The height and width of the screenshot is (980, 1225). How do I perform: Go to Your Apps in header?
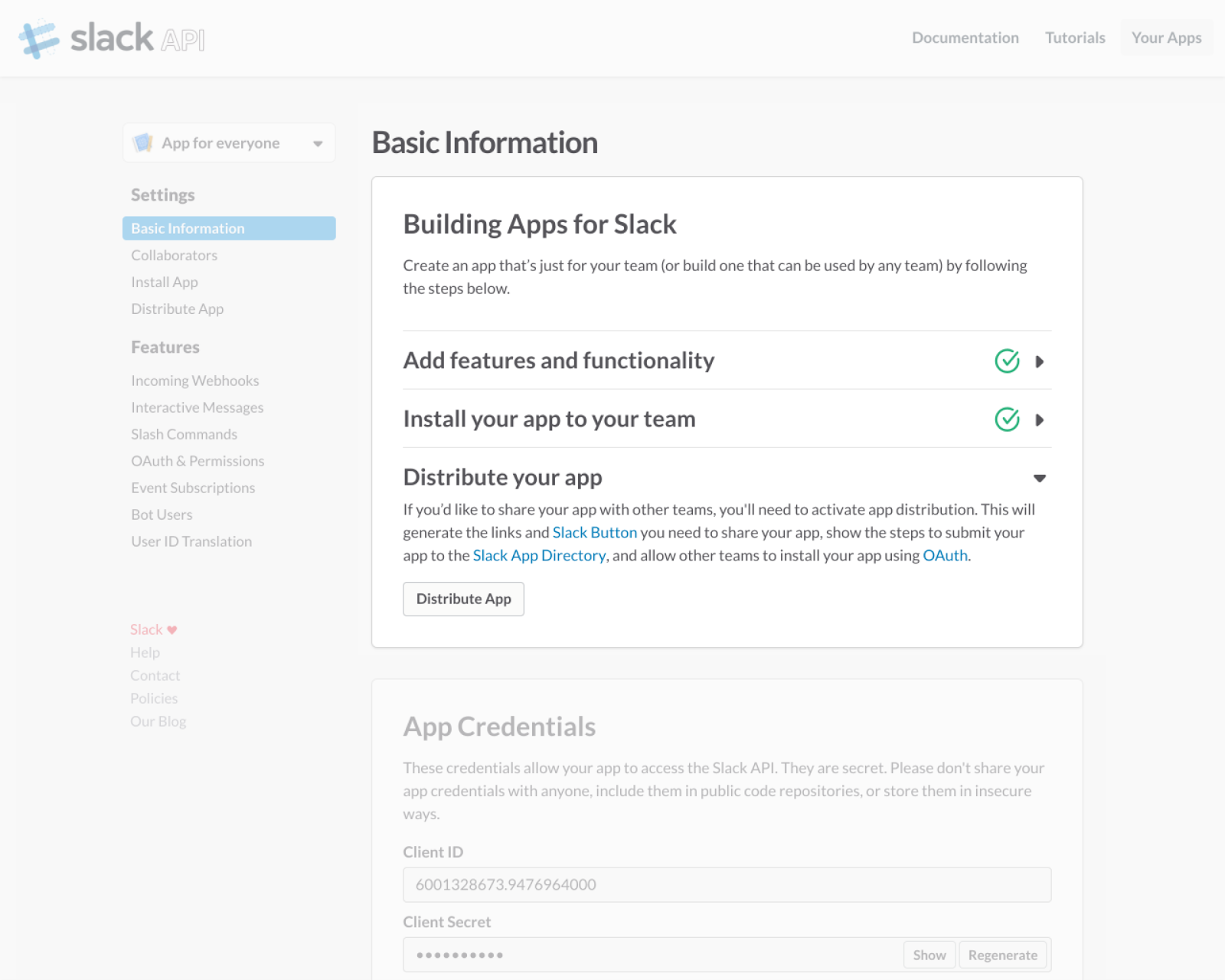(x=1166, y=38)
